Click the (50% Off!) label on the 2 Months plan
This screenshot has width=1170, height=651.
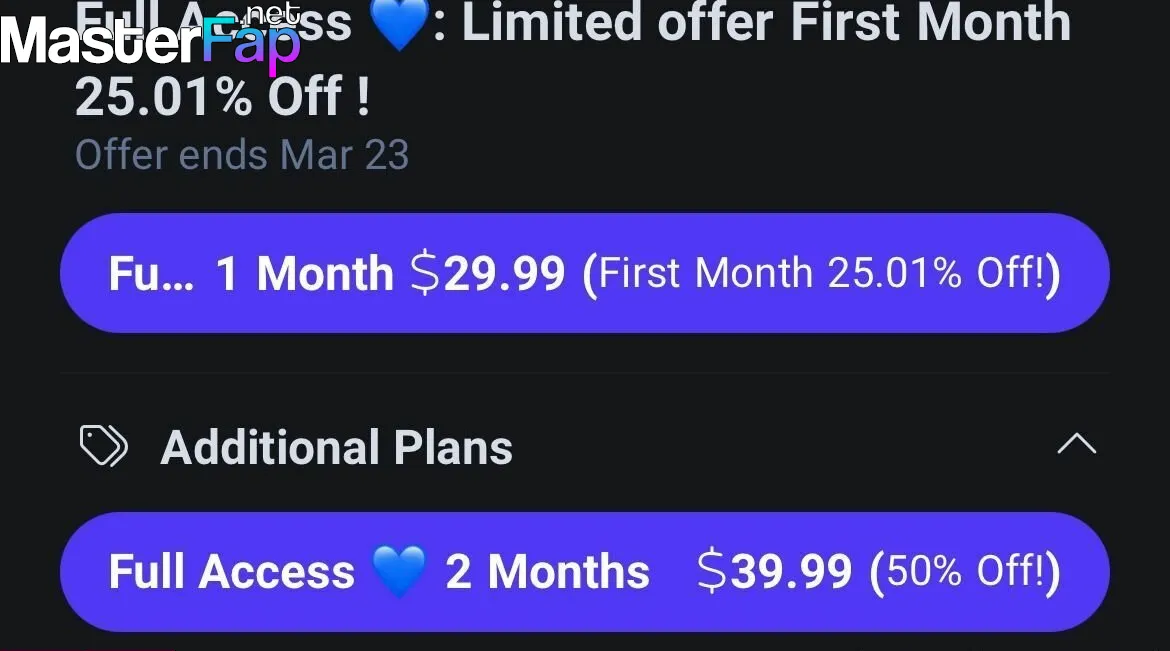pyautogui.click(x=965, y=572)
